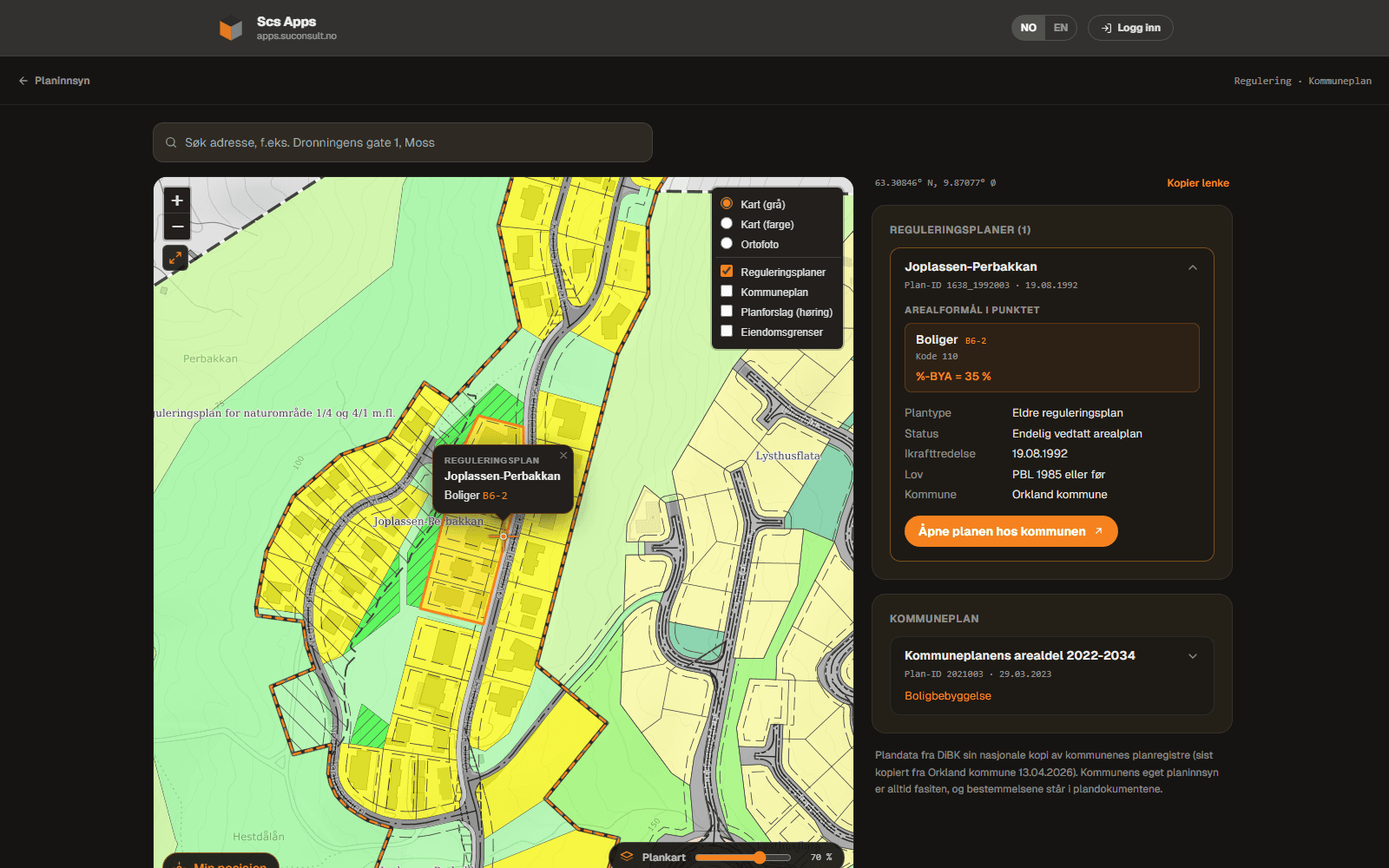Adjust the Plankart opacity slider
The width and height of the screenshot is (1389, 868).
click(x=743, y=858)
